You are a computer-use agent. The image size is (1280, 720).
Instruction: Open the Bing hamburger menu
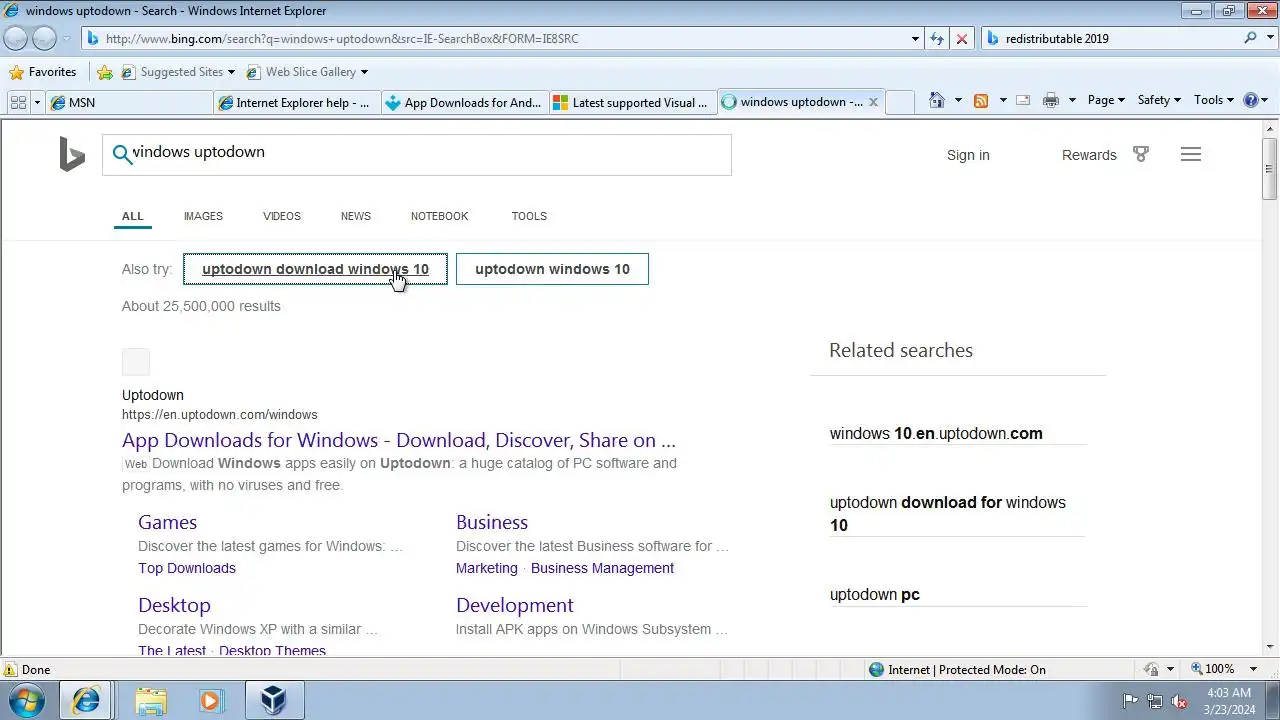pos(1190,154)
